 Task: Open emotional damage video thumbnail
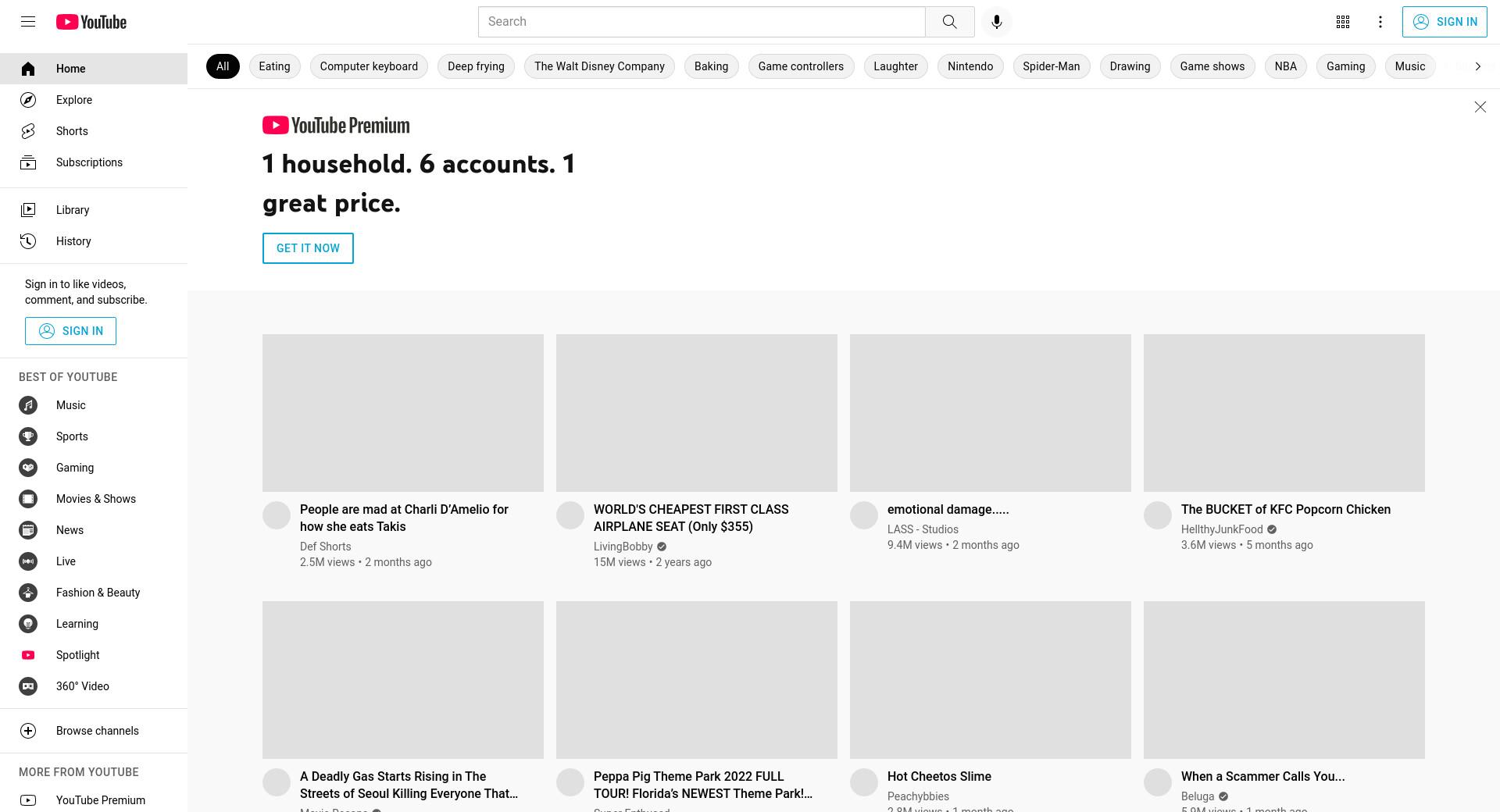(x=991, y=413)
